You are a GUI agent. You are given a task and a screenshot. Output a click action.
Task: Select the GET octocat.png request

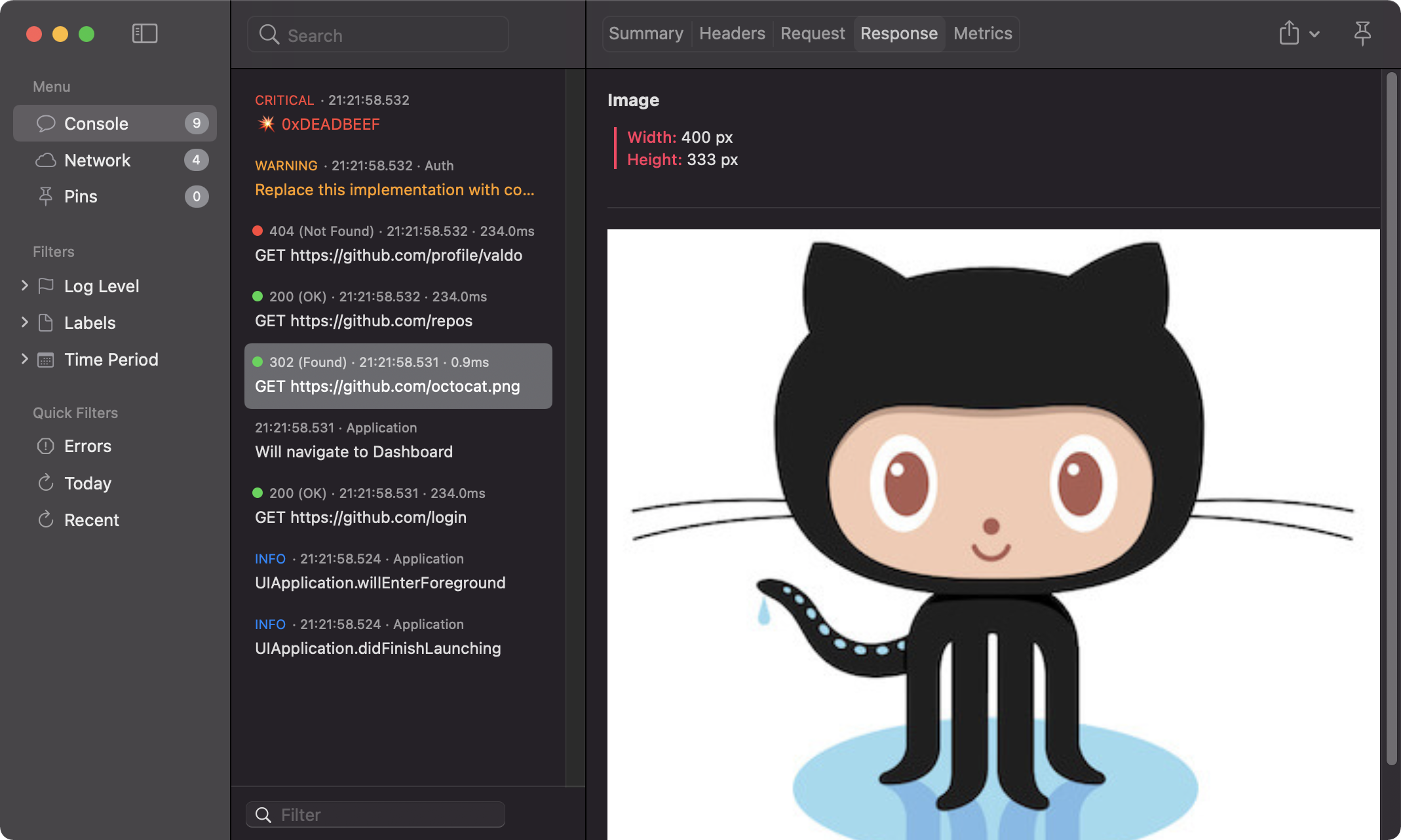[x=398, y=375]
